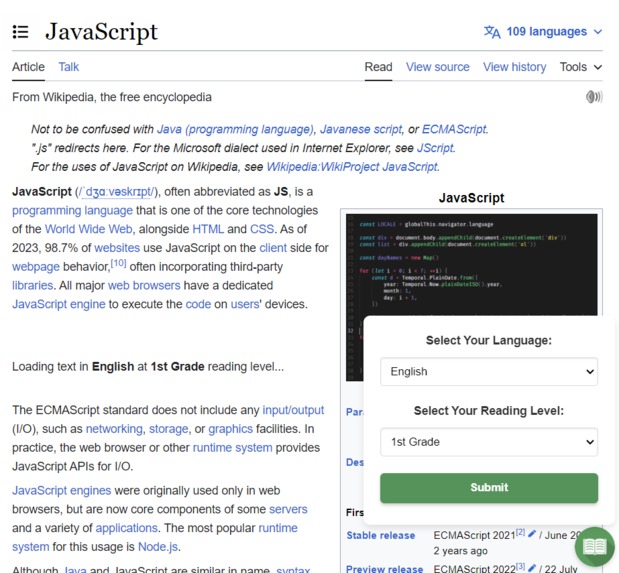
Task: Click the language translation icon
Action: [492, 32]
